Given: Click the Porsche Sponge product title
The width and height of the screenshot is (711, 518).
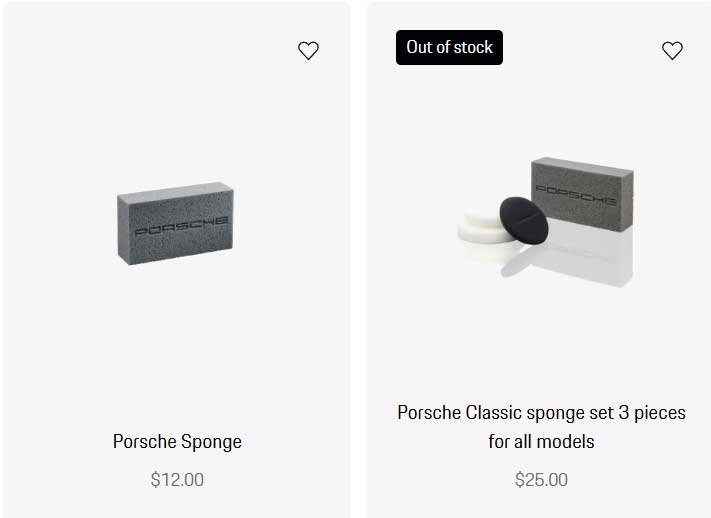Looking at the screenshot, I should pos(177,441).
